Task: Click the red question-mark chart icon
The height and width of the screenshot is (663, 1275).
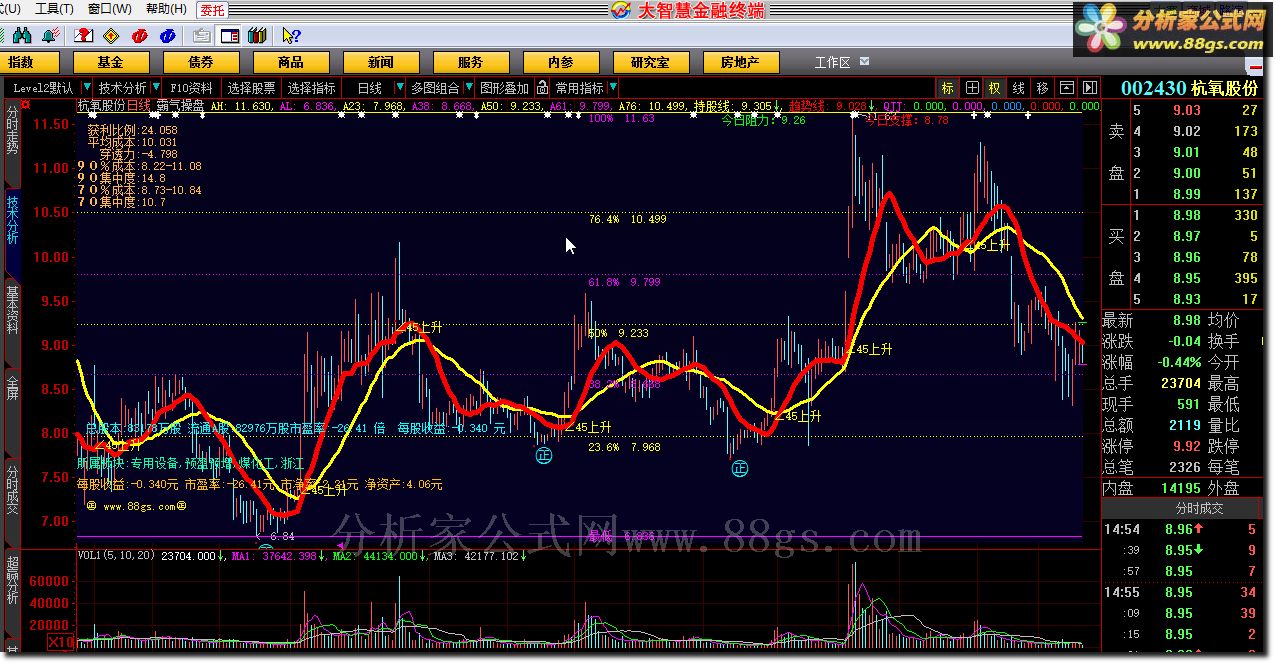Action: click(85, 36)
